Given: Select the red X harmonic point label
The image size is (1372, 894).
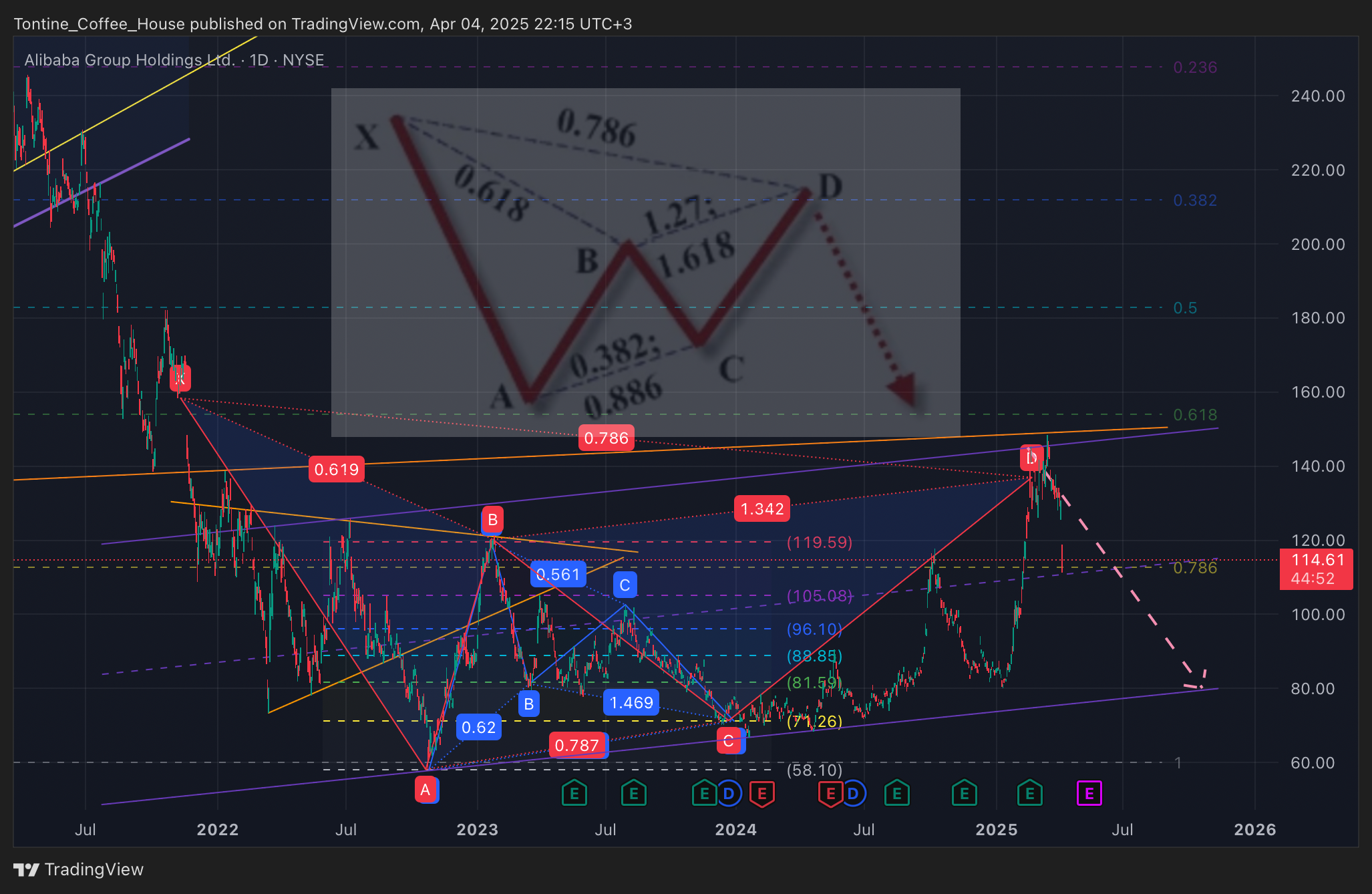Looking at the screenshot, I should tap(180, 378).
